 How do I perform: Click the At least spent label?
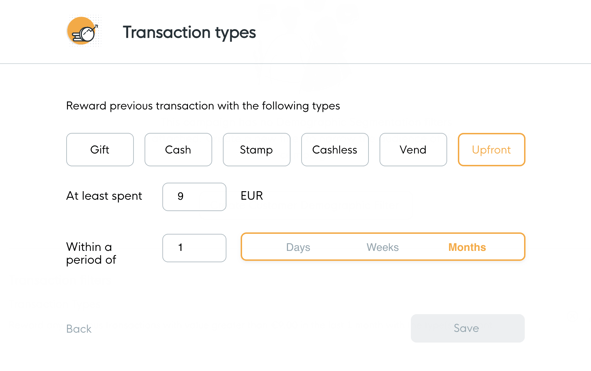[x=104, y=196]
